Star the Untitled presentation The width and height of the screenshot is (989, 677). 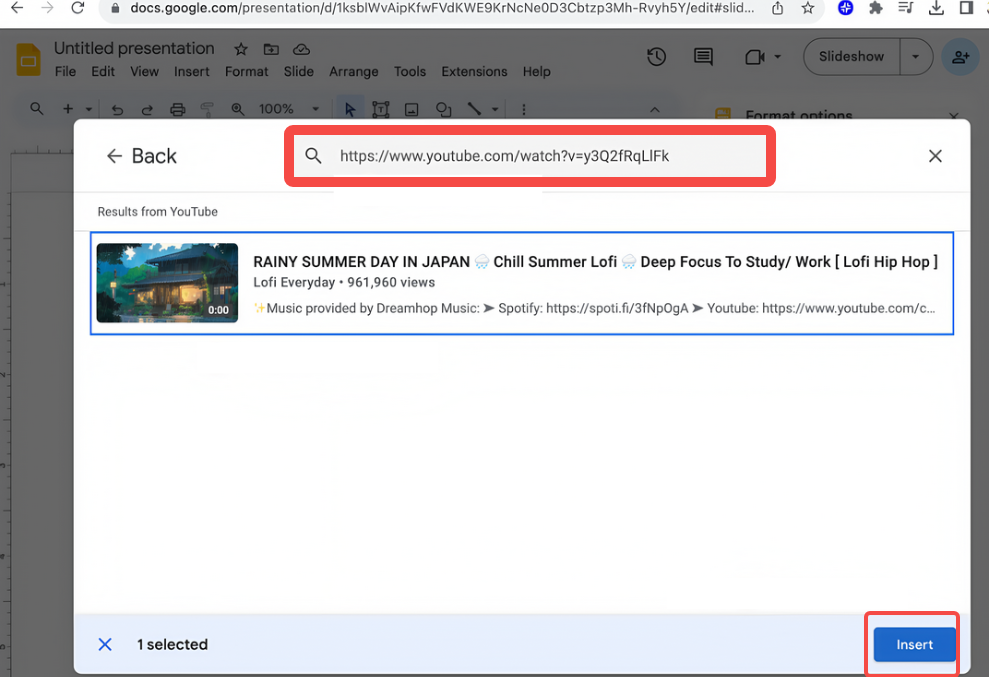click(x=240, y=49)
